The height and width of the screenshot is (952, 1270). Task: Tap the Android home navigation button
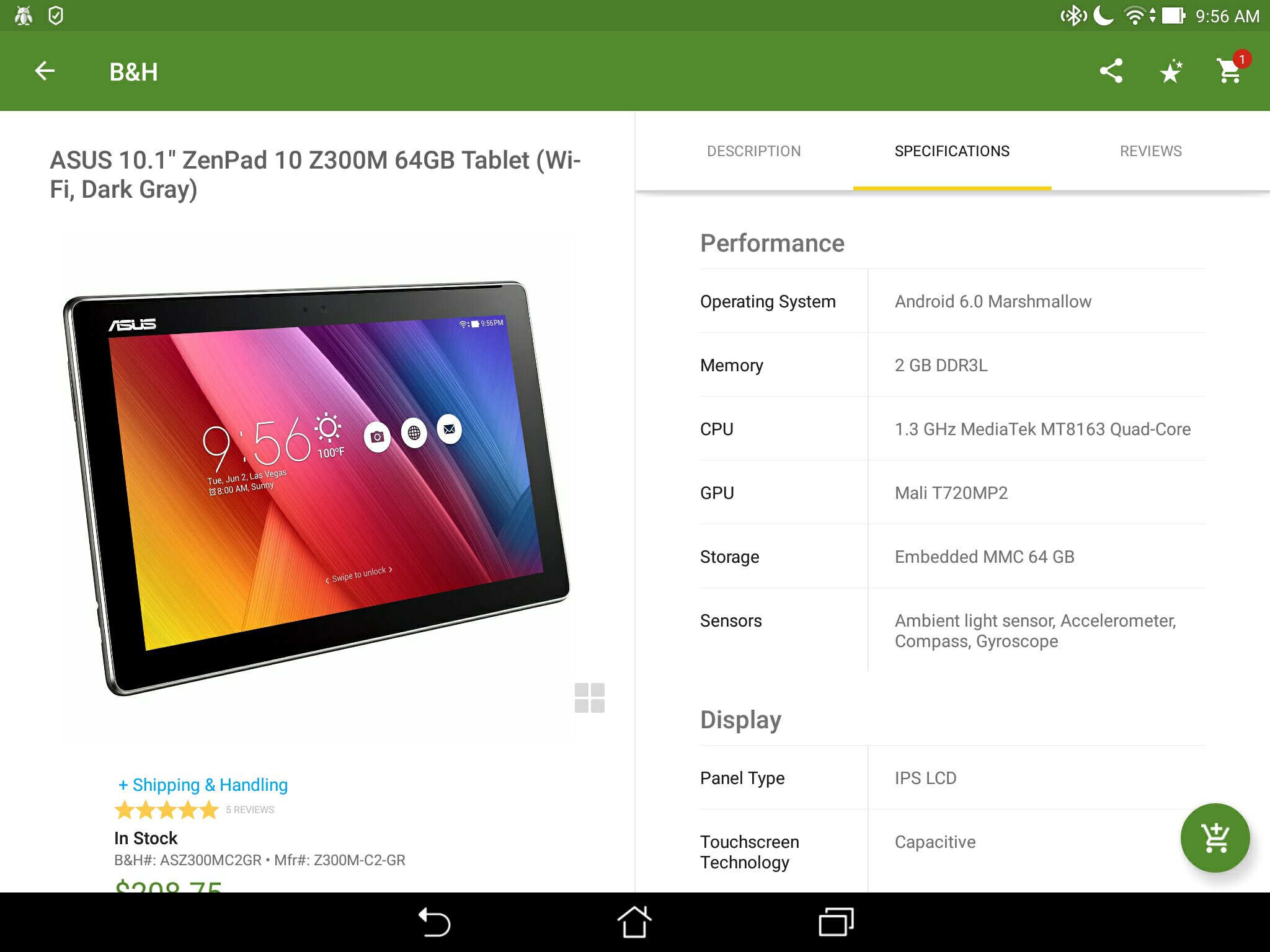(634, 922)
